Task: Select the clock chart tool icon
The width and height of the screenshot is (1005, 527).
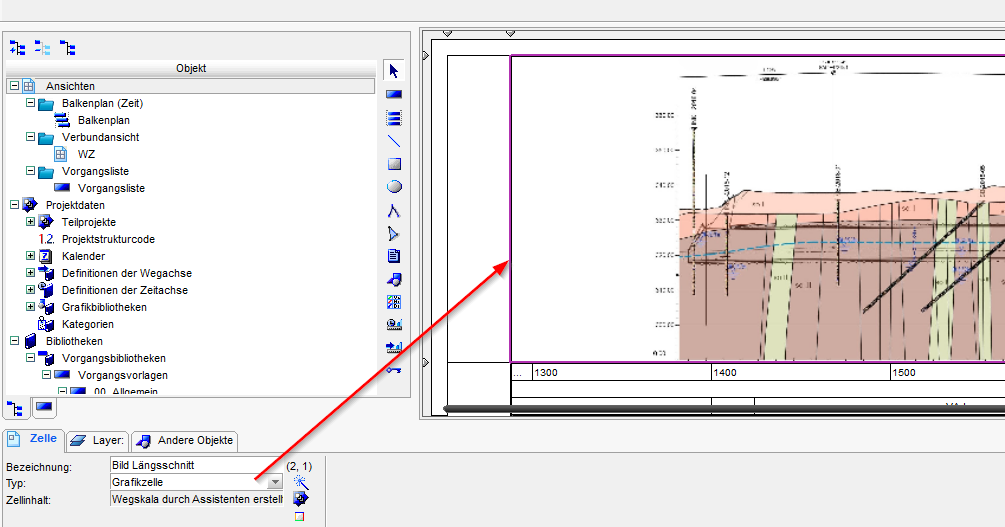Action: (394, 324)
